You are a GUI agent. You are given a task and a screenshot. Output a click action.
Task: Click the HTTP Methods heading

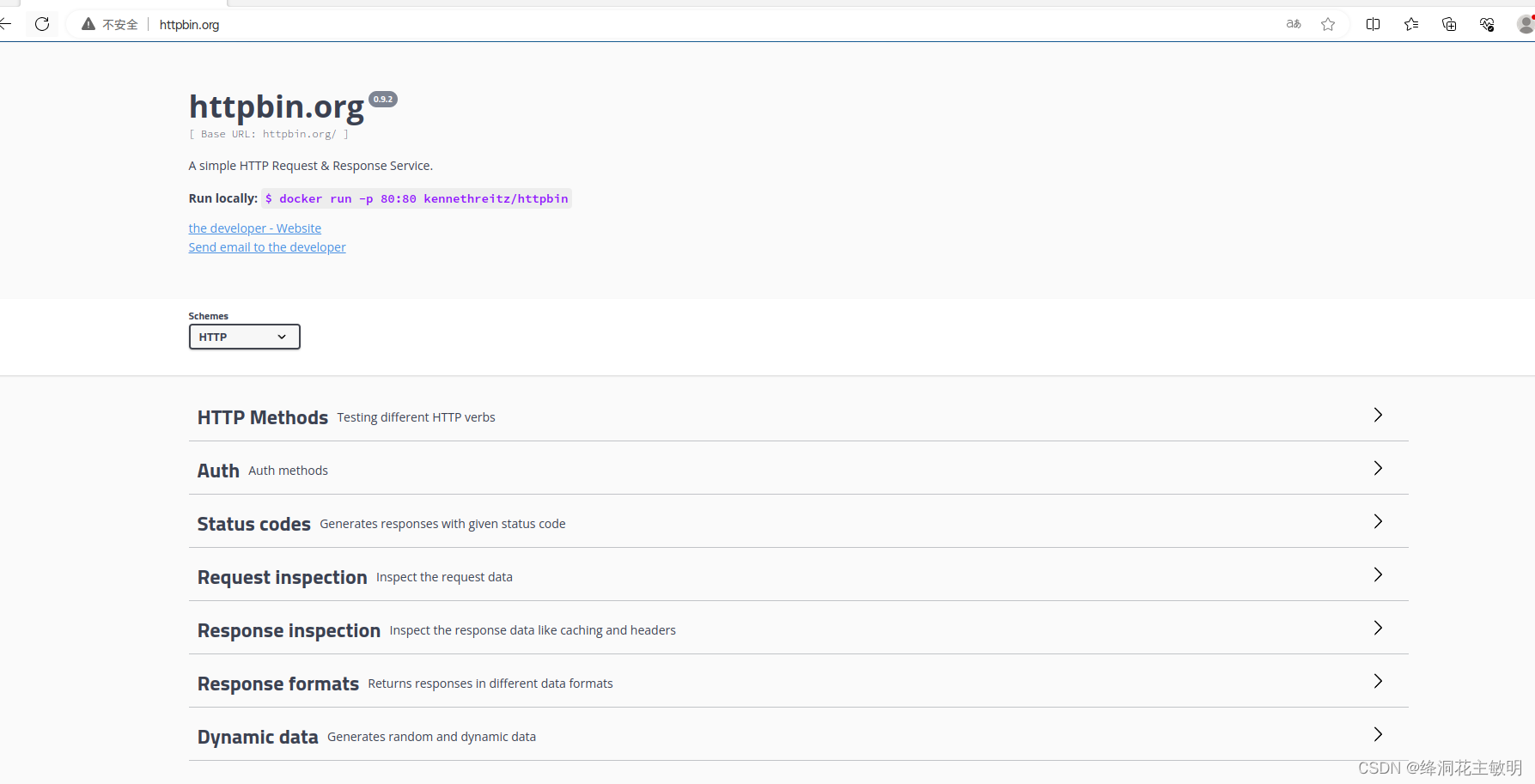coord(263,417)
